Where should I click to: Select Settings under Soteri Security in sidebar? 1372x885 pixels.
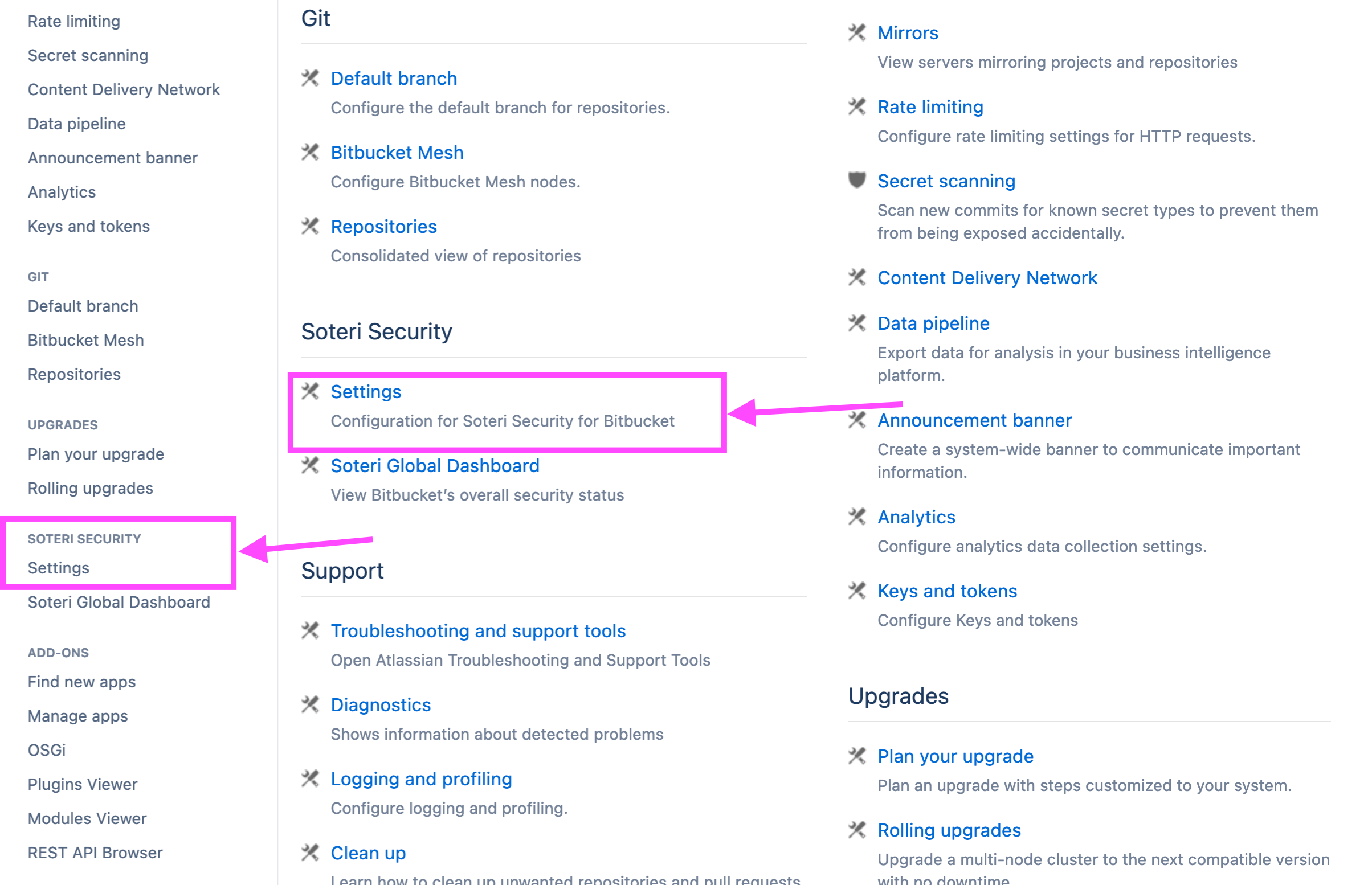(59, 568)
